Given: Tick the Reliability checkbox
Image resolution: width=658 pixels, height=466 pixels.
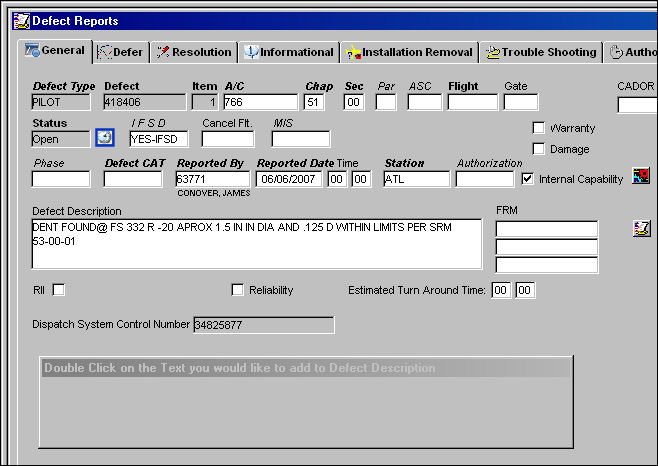Looking at the screenshot, I should [238, 290].
